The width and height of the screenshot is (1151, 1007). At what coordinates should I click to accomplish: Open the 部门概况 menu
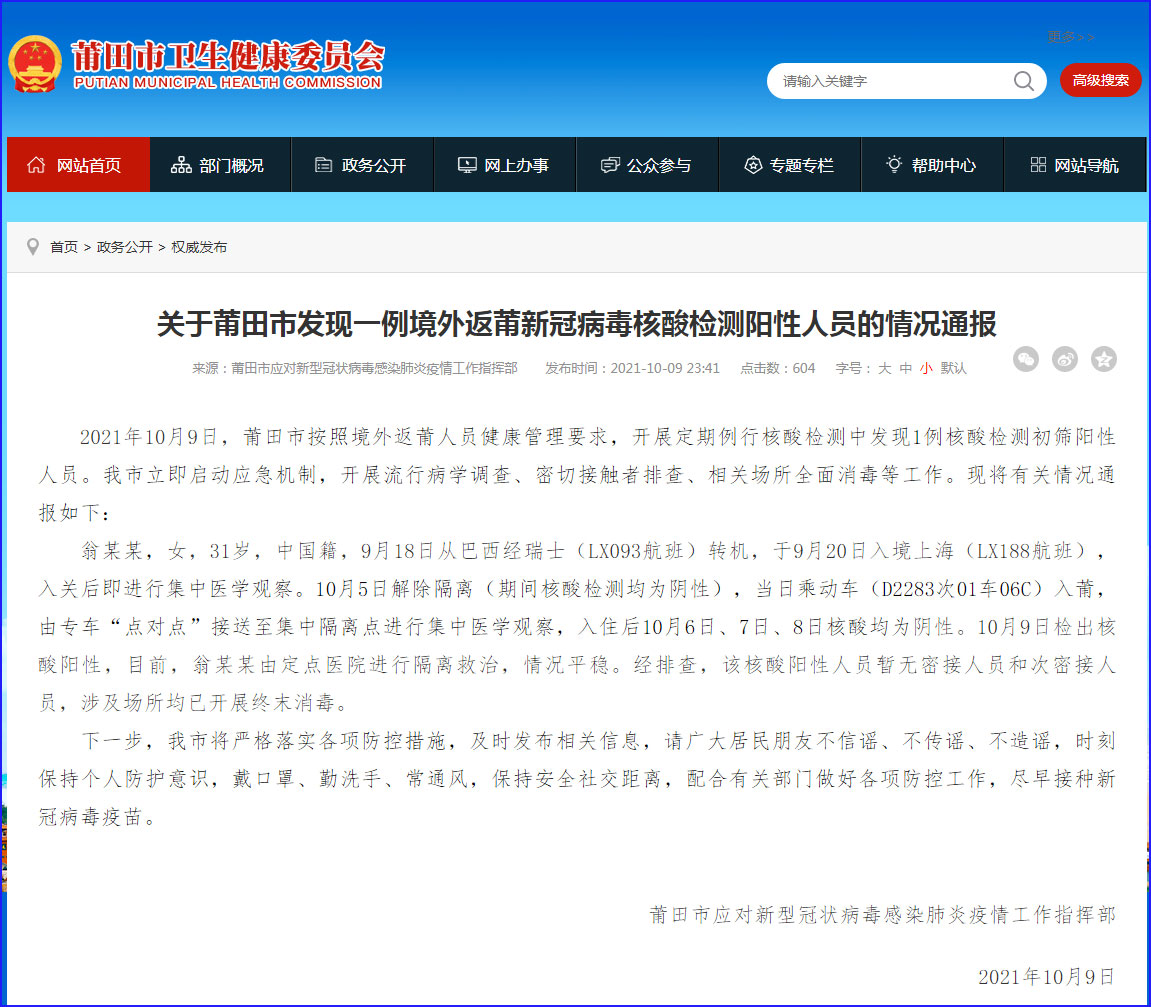point(220,165)
